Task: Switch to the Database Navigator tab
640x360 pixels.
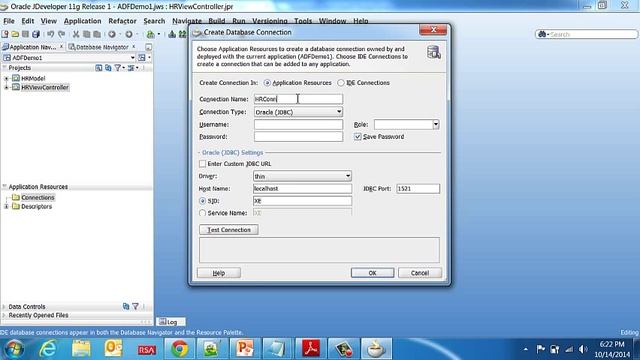Action: point(102,47)
